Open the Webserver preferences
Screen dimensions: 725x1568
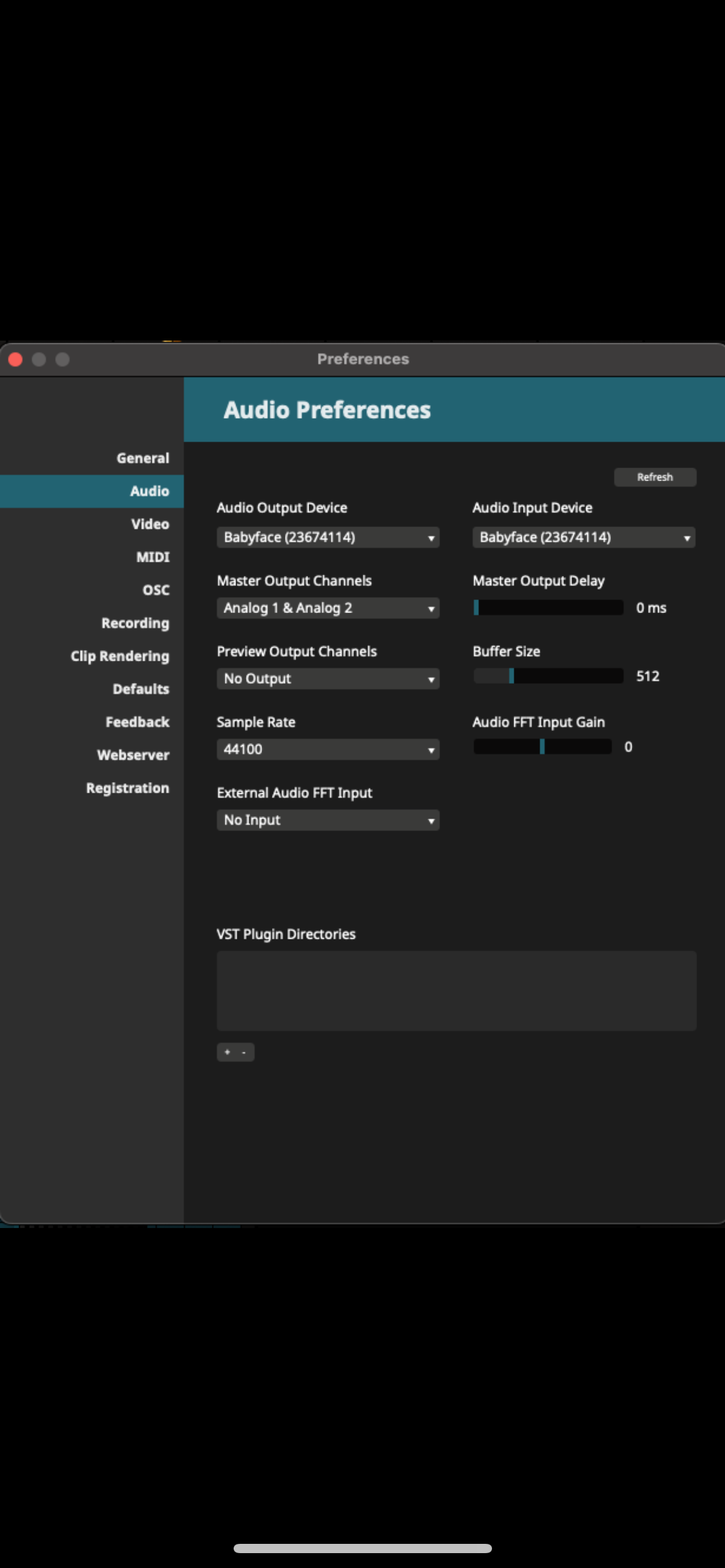point(133,755)
